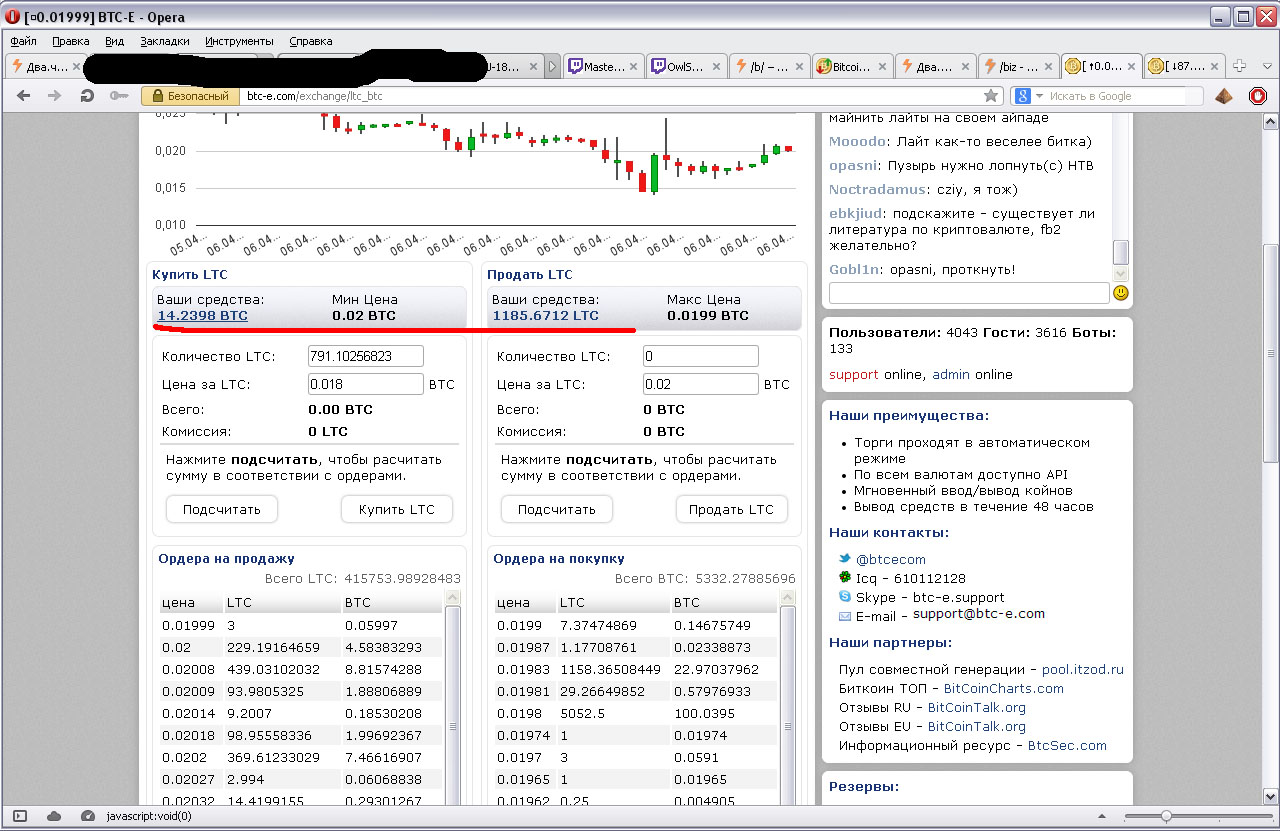Switch to the /biz tab
Image resolution: width=1280 pixels, height=831 pixels.
pyautogui.click(x=1017, y=66)
